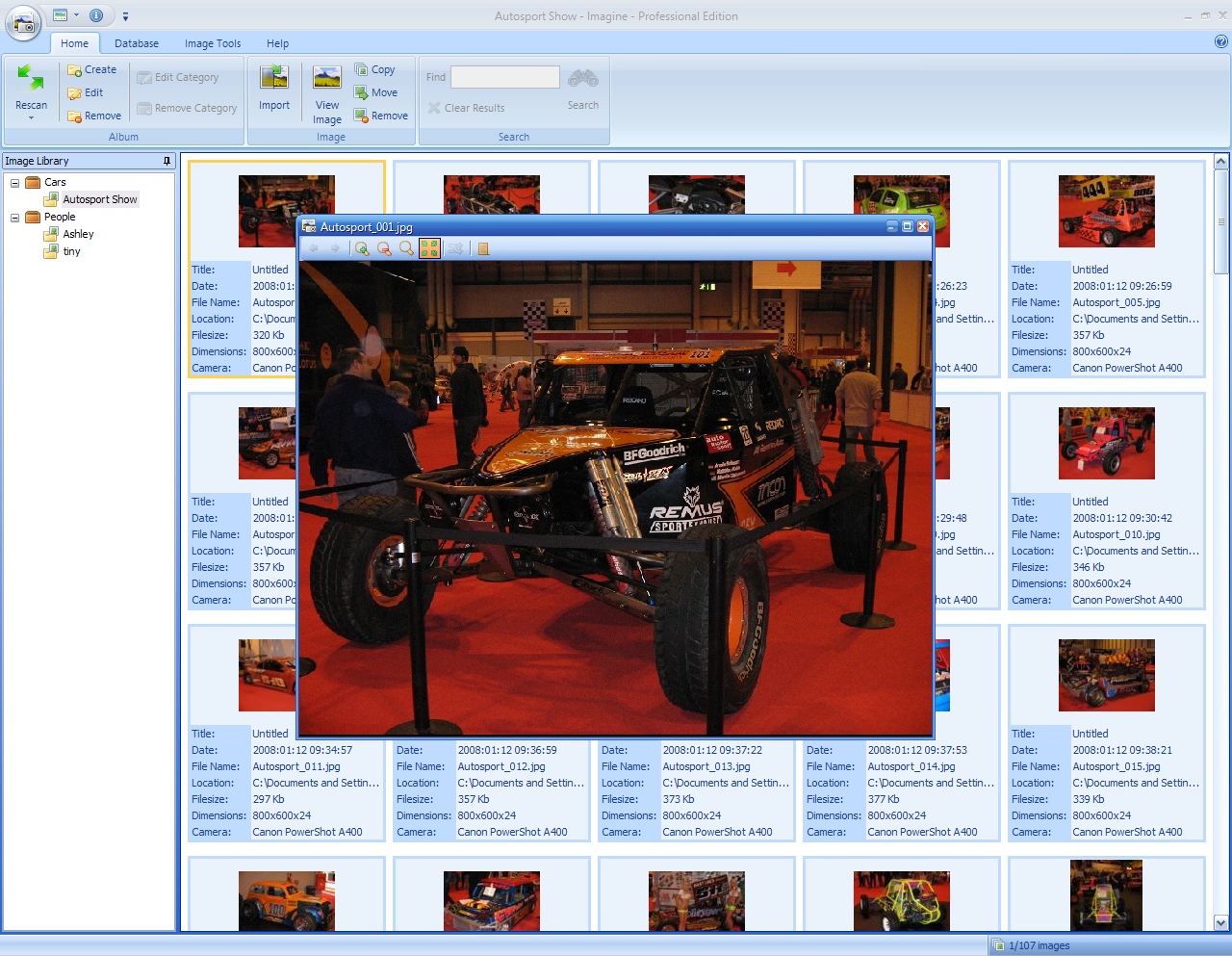Switch to the Home ribbon tab

coord(74,43)
